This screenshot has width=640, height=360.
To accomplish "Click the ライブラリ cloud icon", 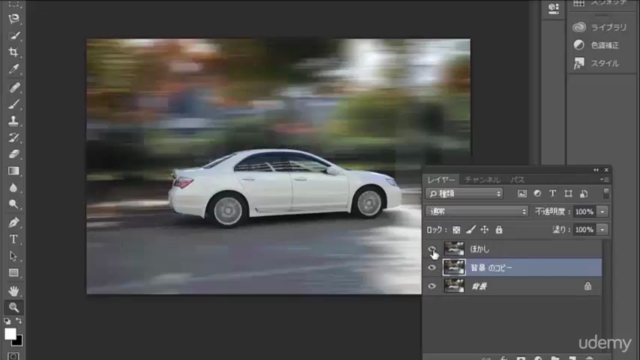I will (x=579, y=27).
